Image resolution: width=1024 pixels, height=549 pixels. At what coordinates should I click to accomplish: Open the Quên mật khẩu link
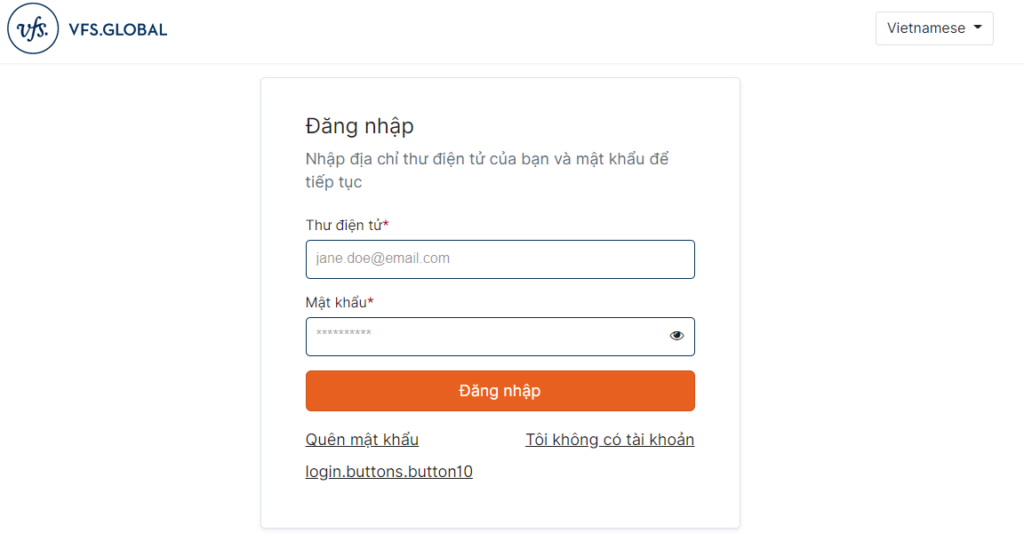(362, 439)
